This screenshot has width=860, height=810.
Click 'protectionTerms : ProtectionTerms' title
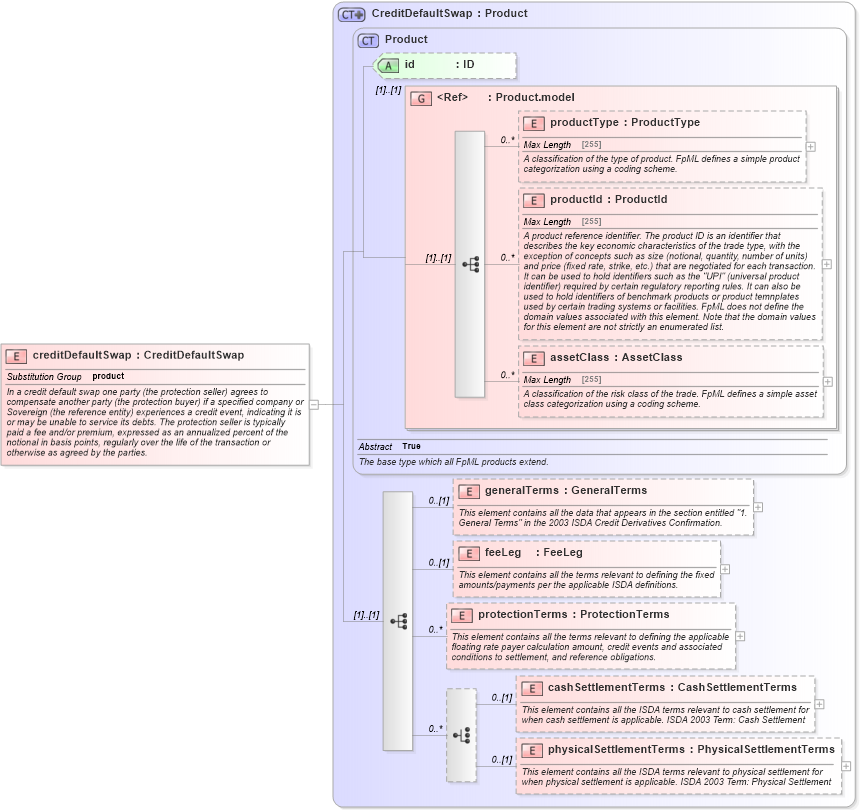tap(574, 615)
